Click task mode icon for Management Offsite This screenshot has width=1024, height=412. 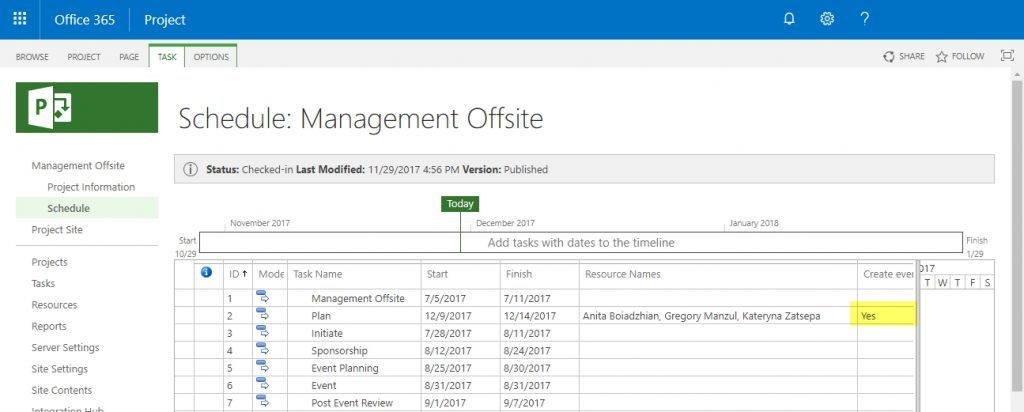point(263,298)
